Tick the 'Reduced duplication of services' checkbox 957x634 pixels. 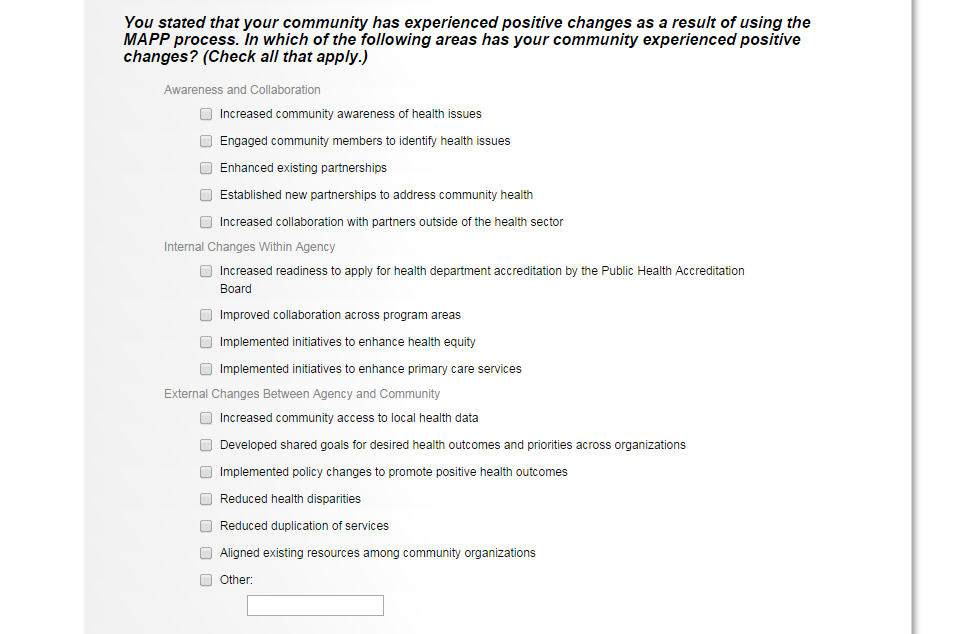pyautogui.click(x=206, y=526)
